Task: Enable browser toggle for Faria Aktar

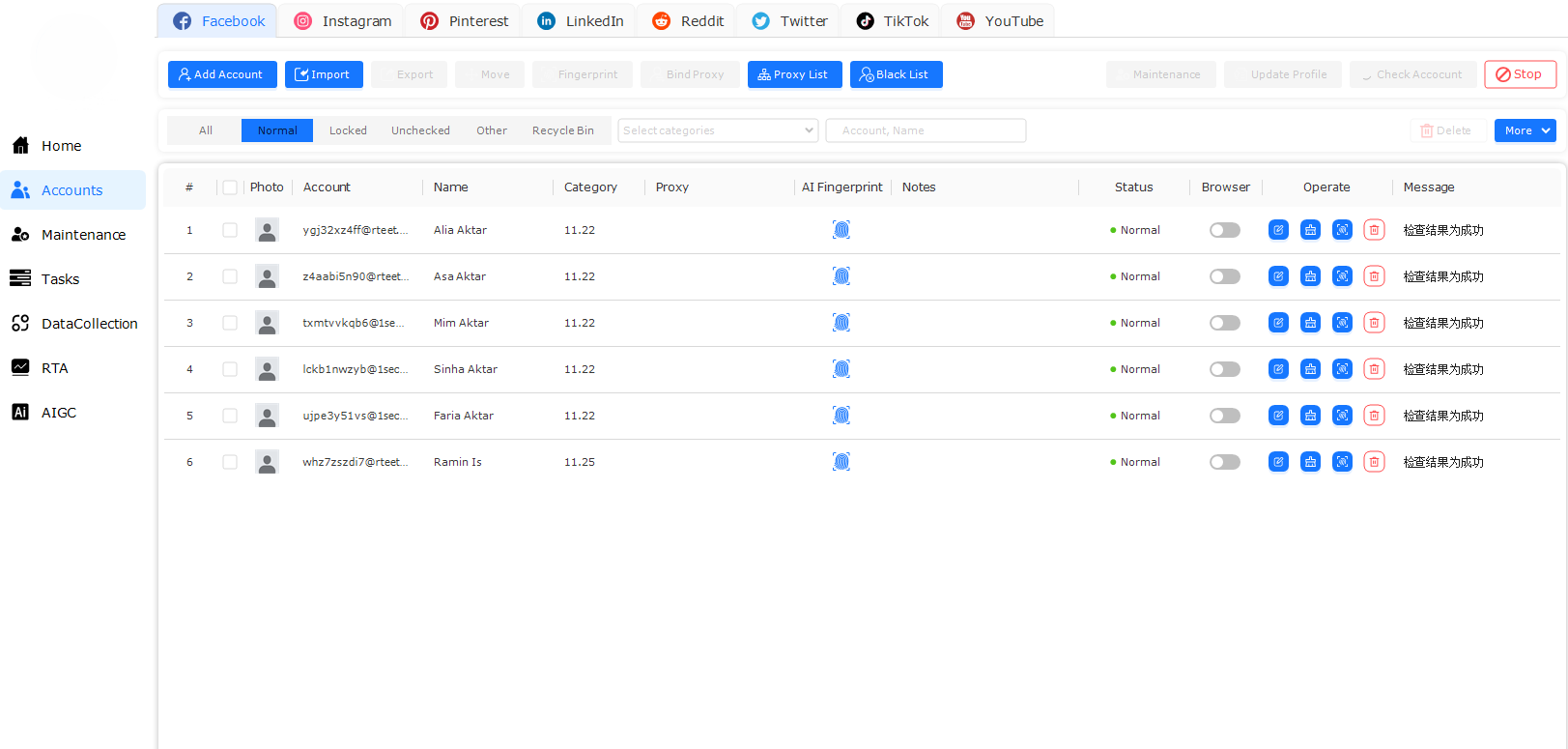Action: coord(1225,416)
